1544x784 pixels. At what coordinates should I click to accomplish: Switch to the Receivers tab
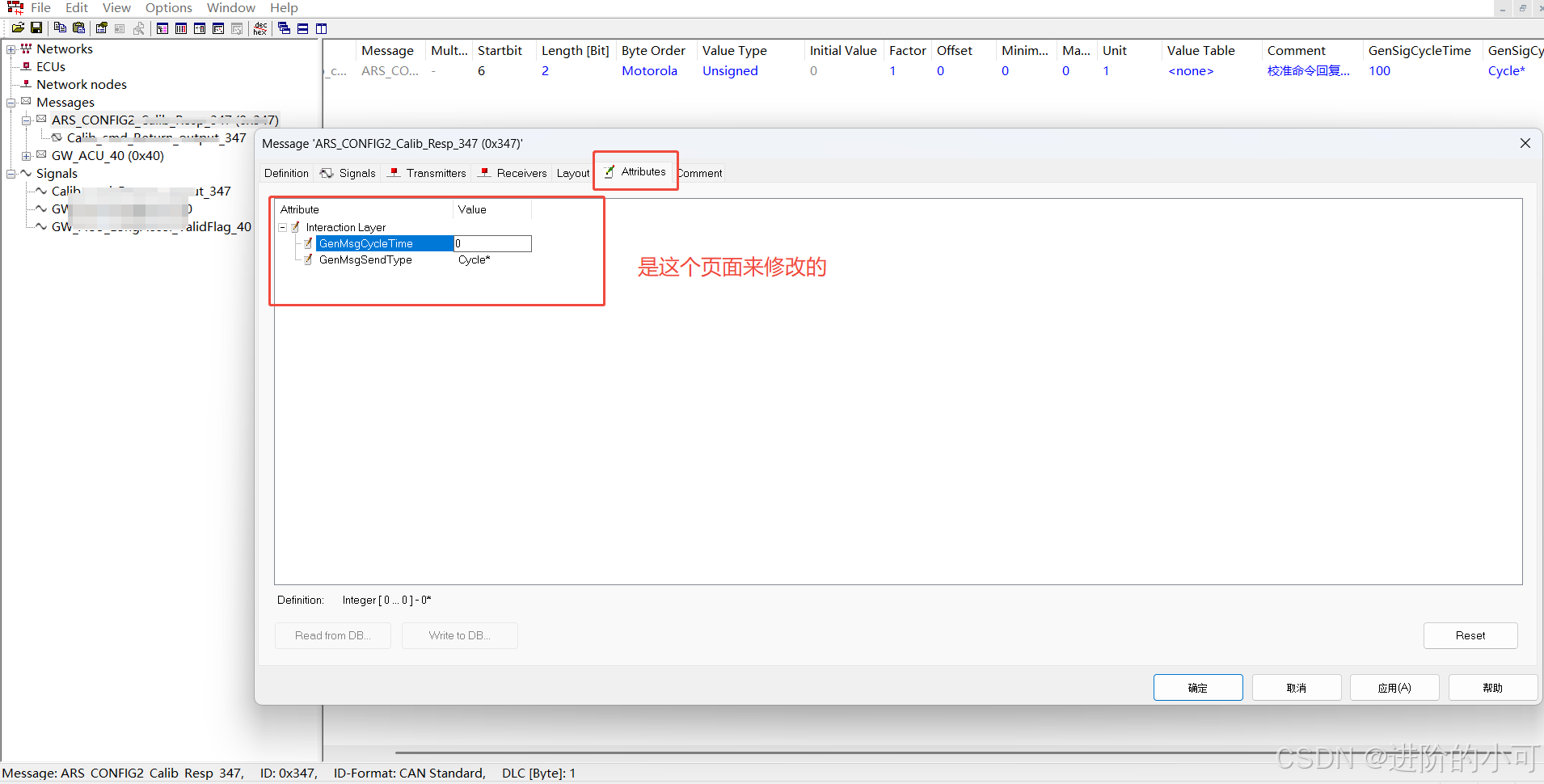[x=513, y=173]
